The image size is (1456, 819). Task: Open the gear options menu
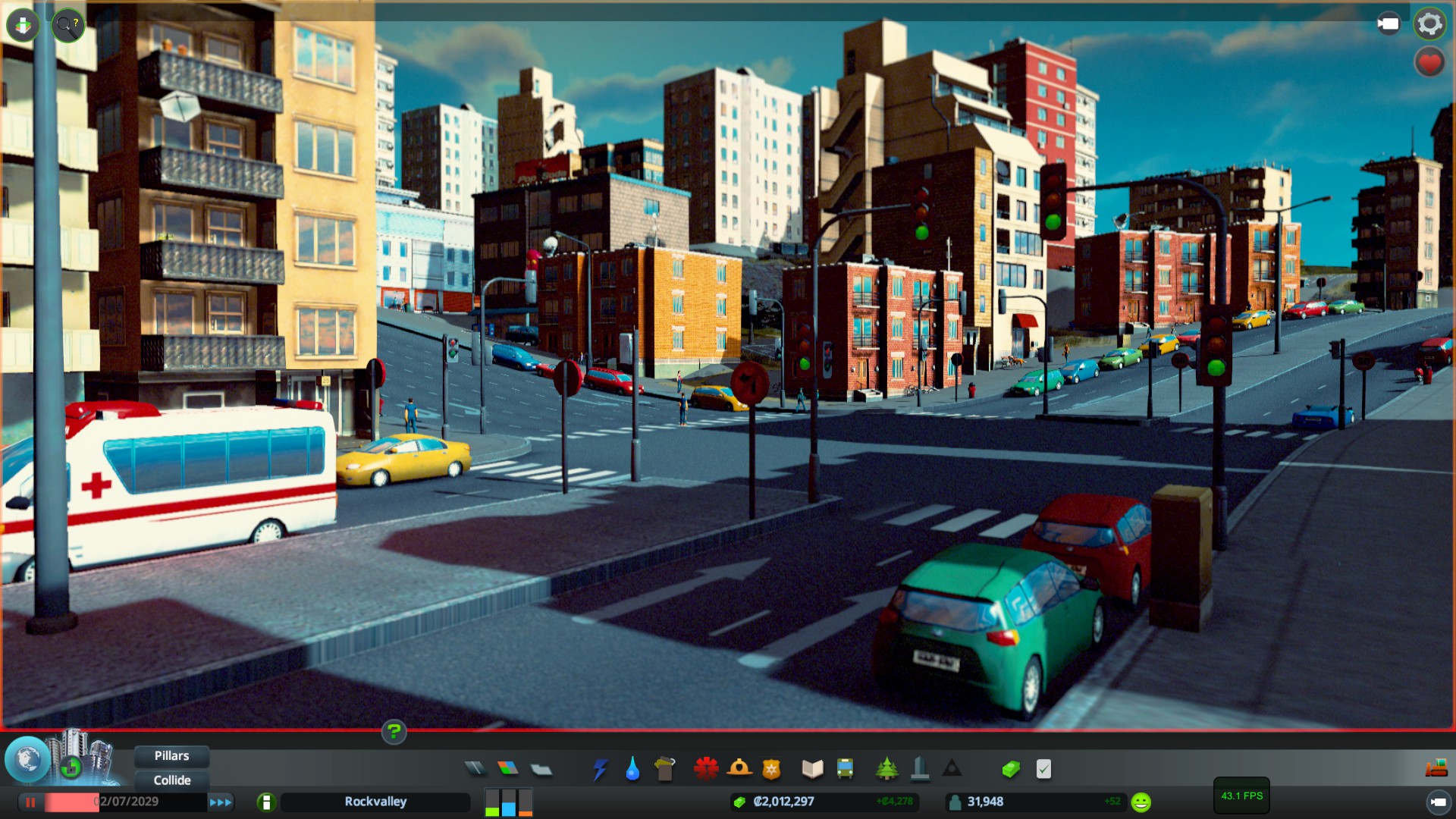1429,24
